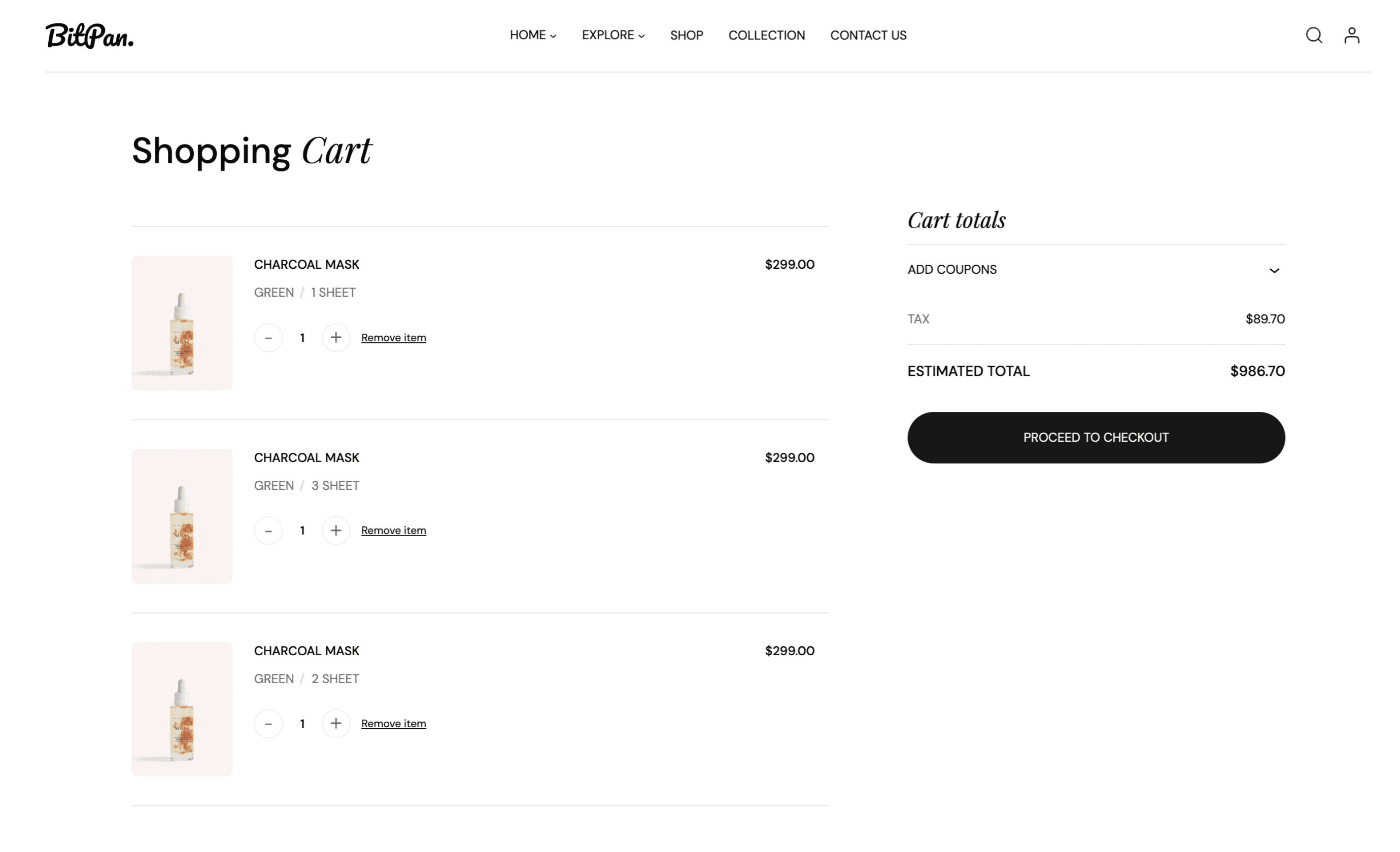The width and height of the screenshot is (1400, 852).
Task: Increase quantity of 3 Sheet Charcoal Mask
Action: (x=336, y=530)
